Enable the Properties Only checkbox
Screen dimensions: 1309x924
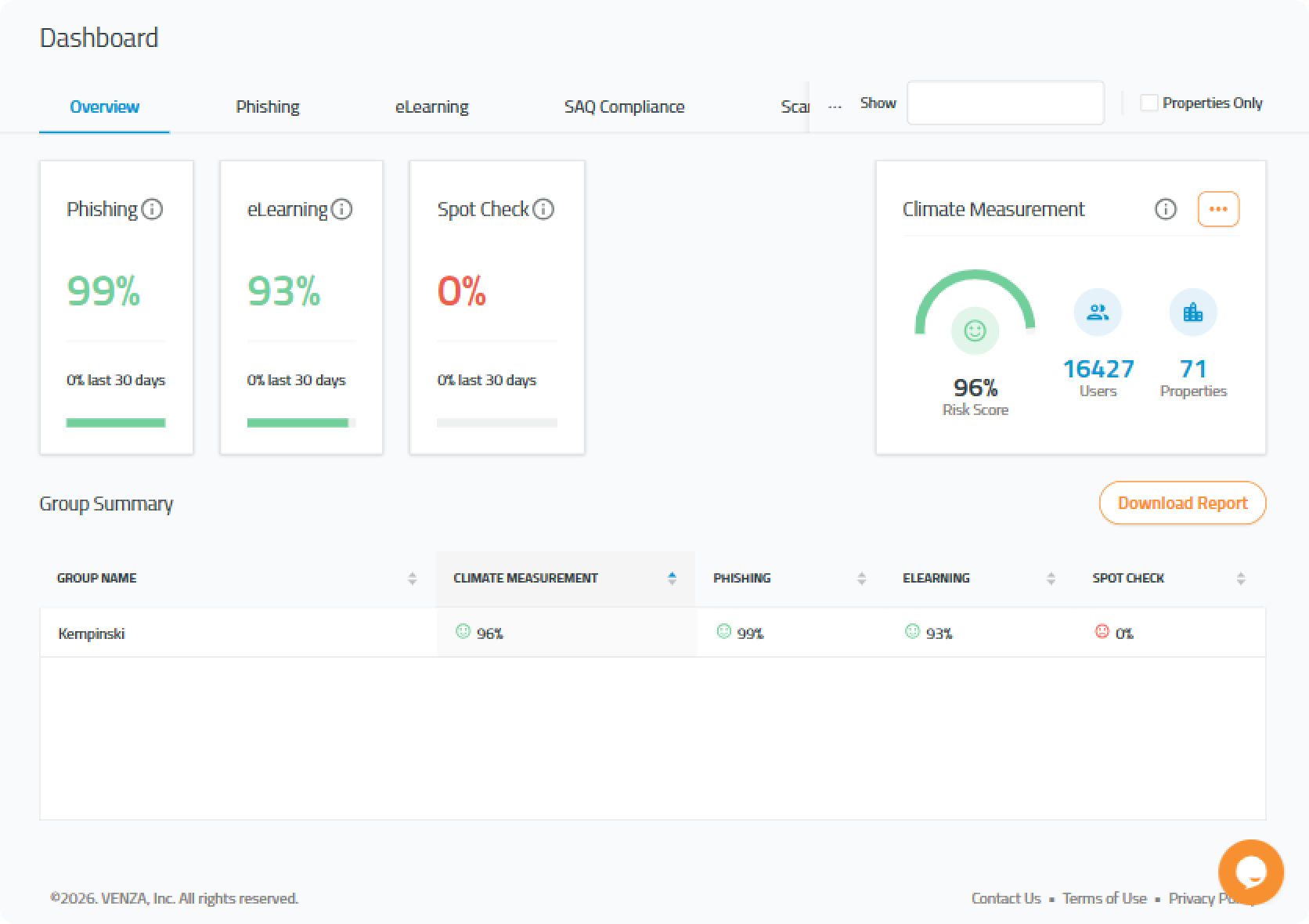[1149, 103]
